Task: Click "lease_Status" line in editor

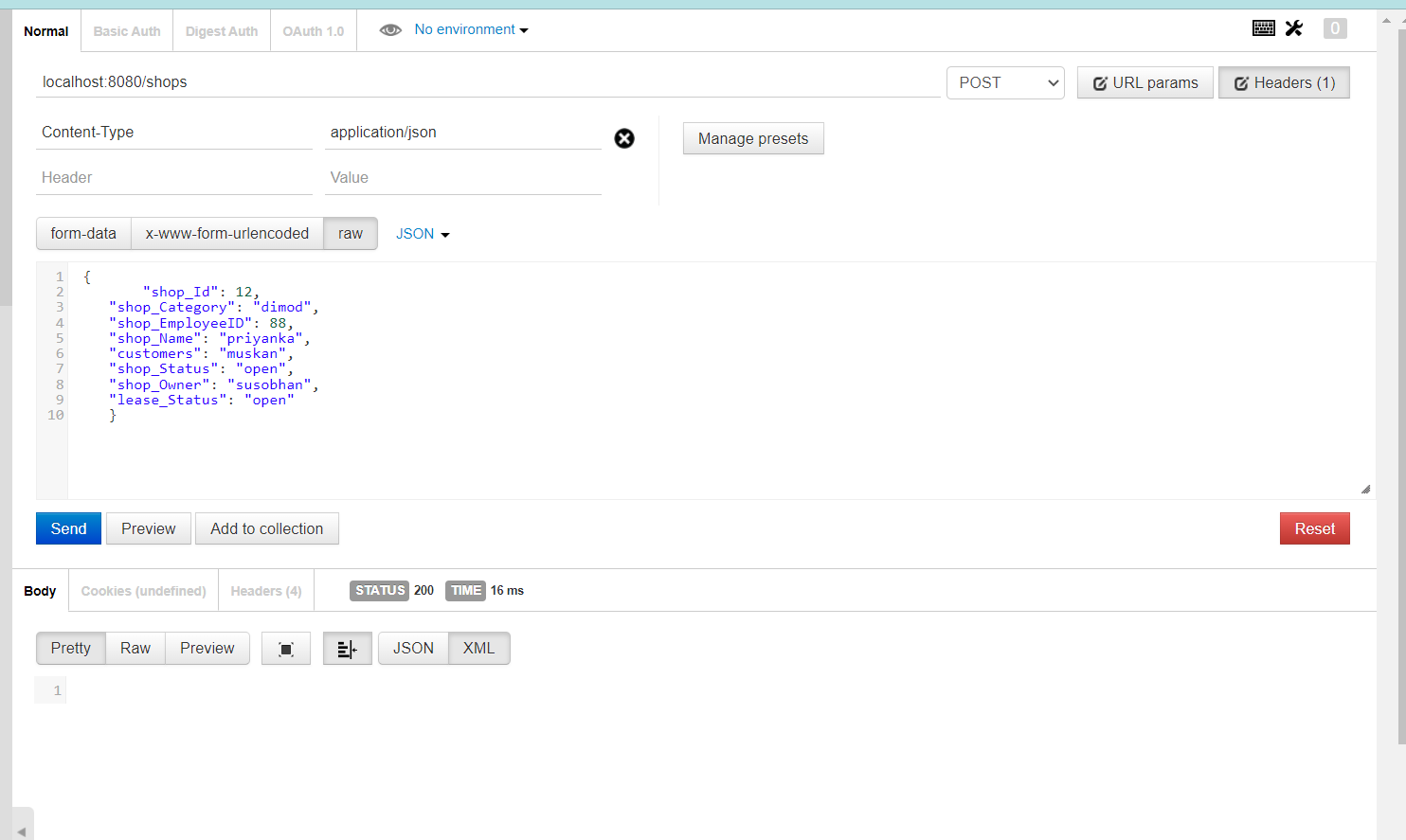Action: [x=202, y=400]
